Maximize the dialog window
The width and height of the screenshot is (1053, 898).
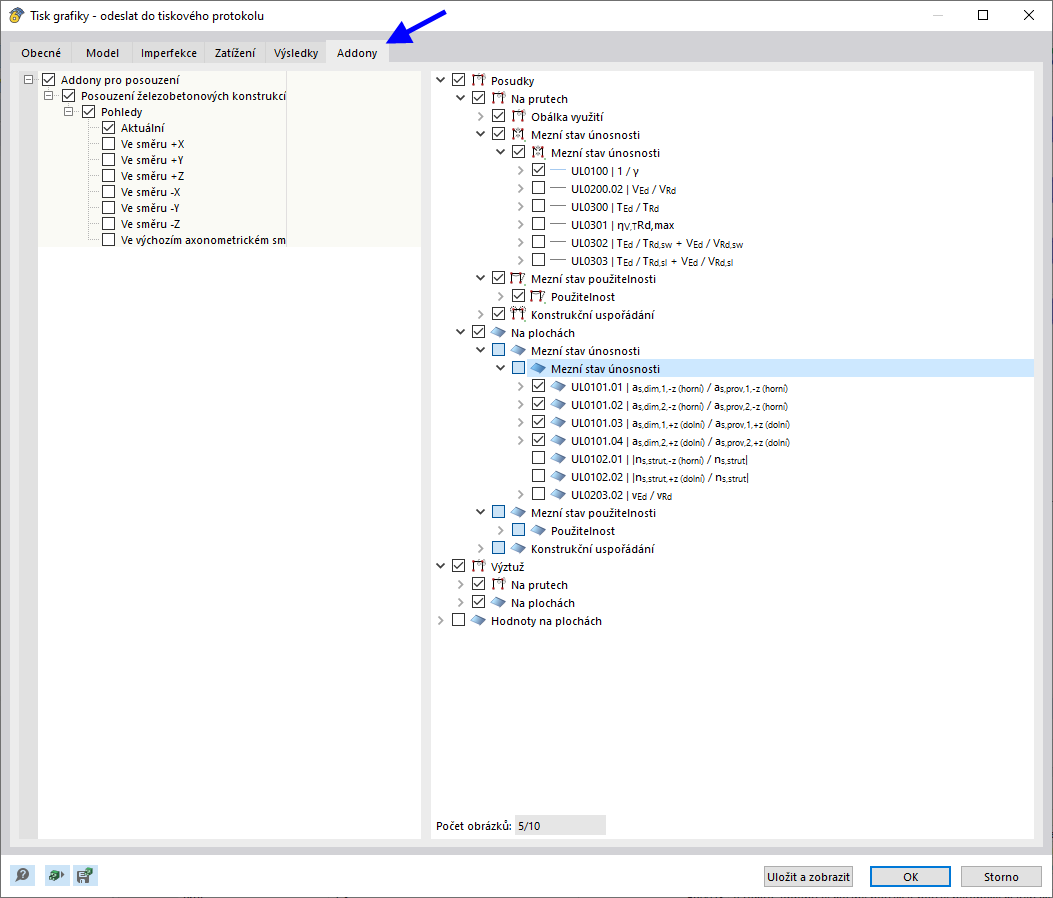[982, 15]
